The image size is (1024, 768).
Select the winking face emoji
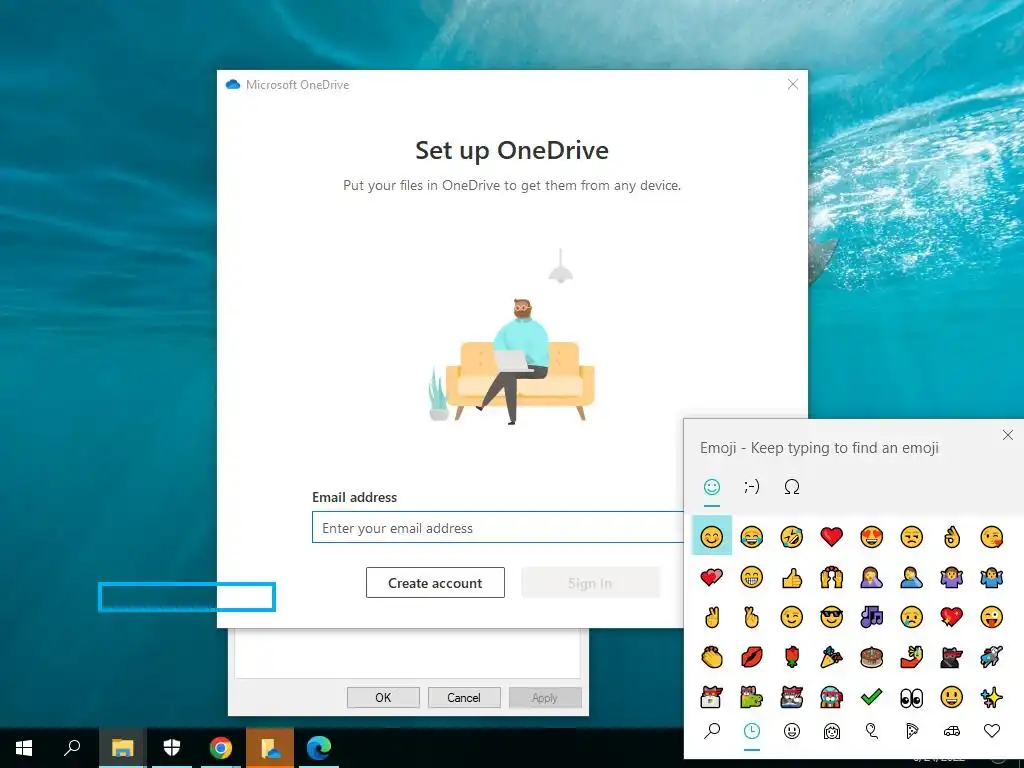pyautogui.click(x=792, y=617)
